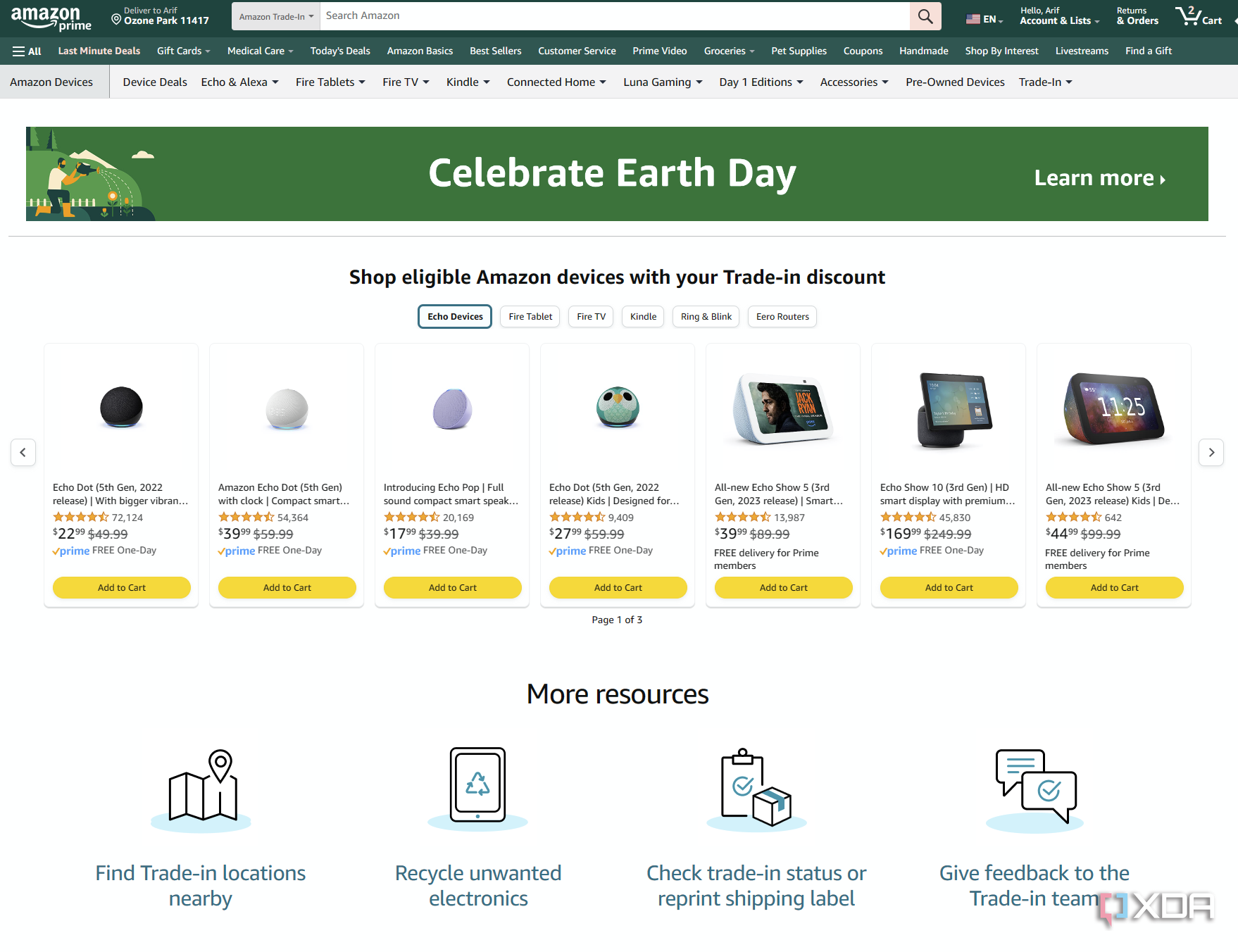Open Pre-Owned Devices link

pos(955,82)
